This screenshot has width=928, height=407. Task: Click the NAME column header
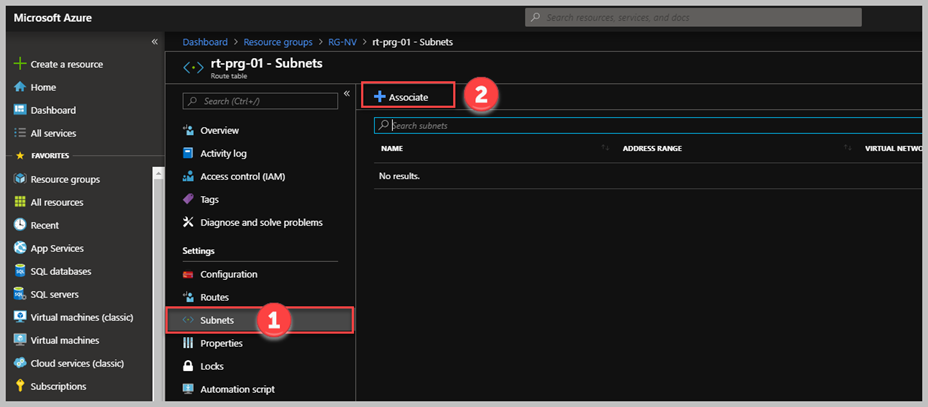(x=391, y=148)
